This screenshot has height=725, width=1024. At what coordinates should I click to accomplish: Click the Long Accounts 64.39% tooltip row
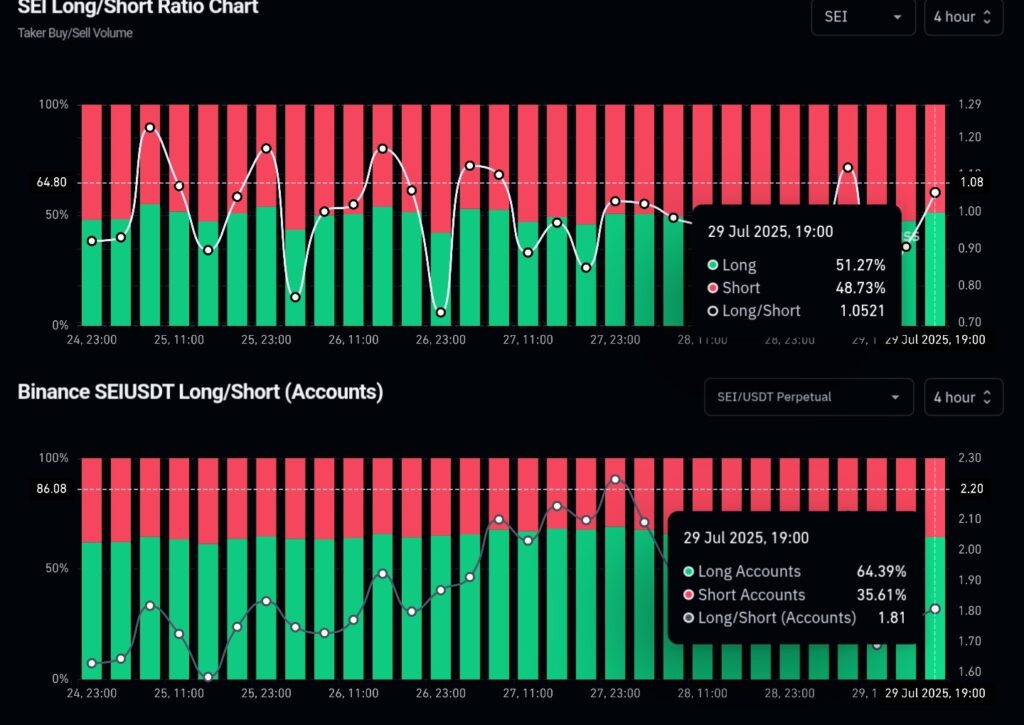point(794,572)
